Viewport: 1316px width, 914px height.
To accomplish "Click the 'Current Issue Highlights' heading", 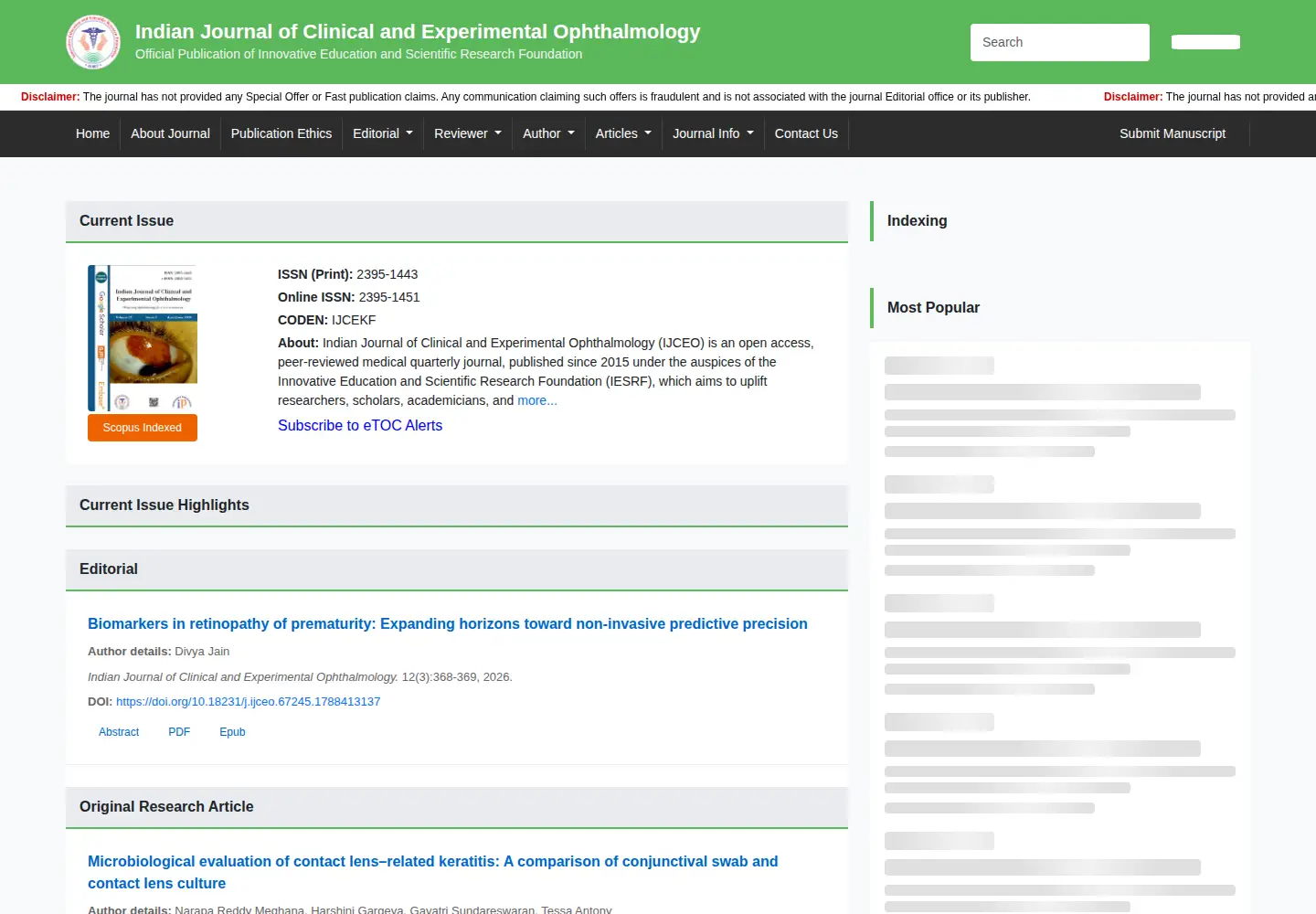I will coord(164,505).
